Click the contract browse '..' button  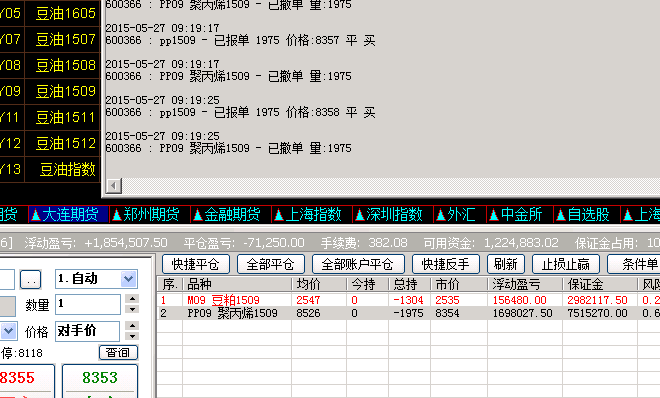coord(31,279)
